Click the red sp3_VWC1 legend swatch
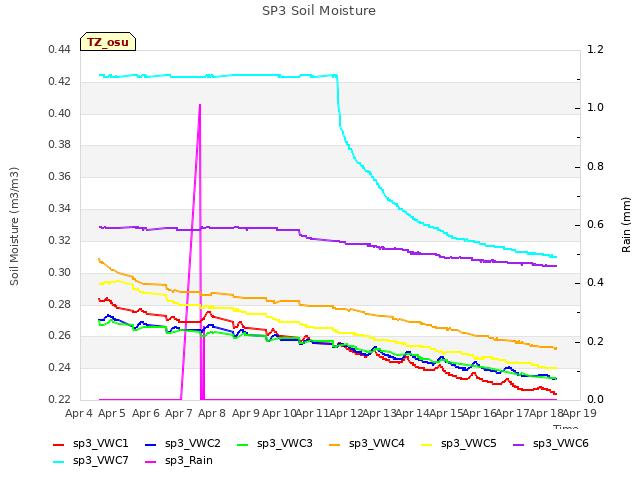Viewport: 640px width, 480px height. click(59, 444)
